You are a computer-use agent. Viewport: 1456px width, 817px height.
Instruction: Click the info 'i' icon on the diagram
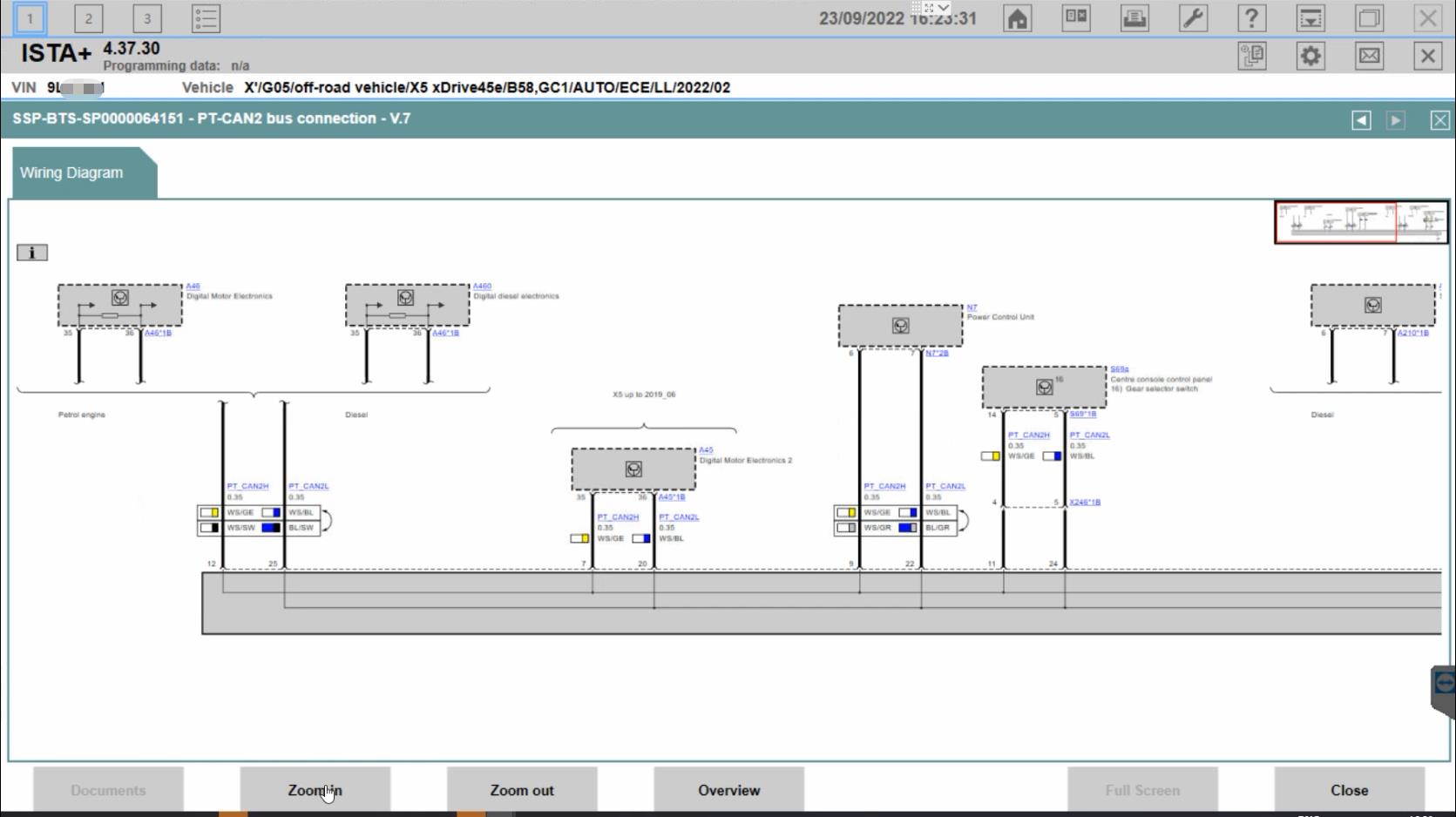pos(32,253)
